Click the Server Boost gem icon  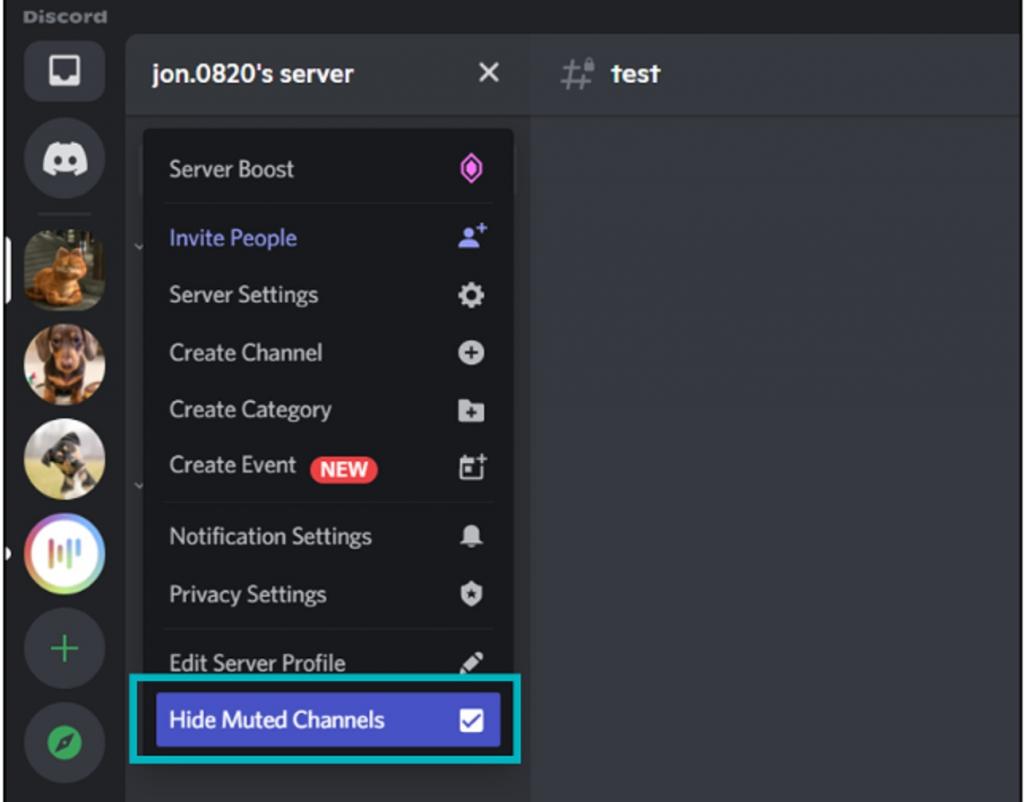pos(471,168)
